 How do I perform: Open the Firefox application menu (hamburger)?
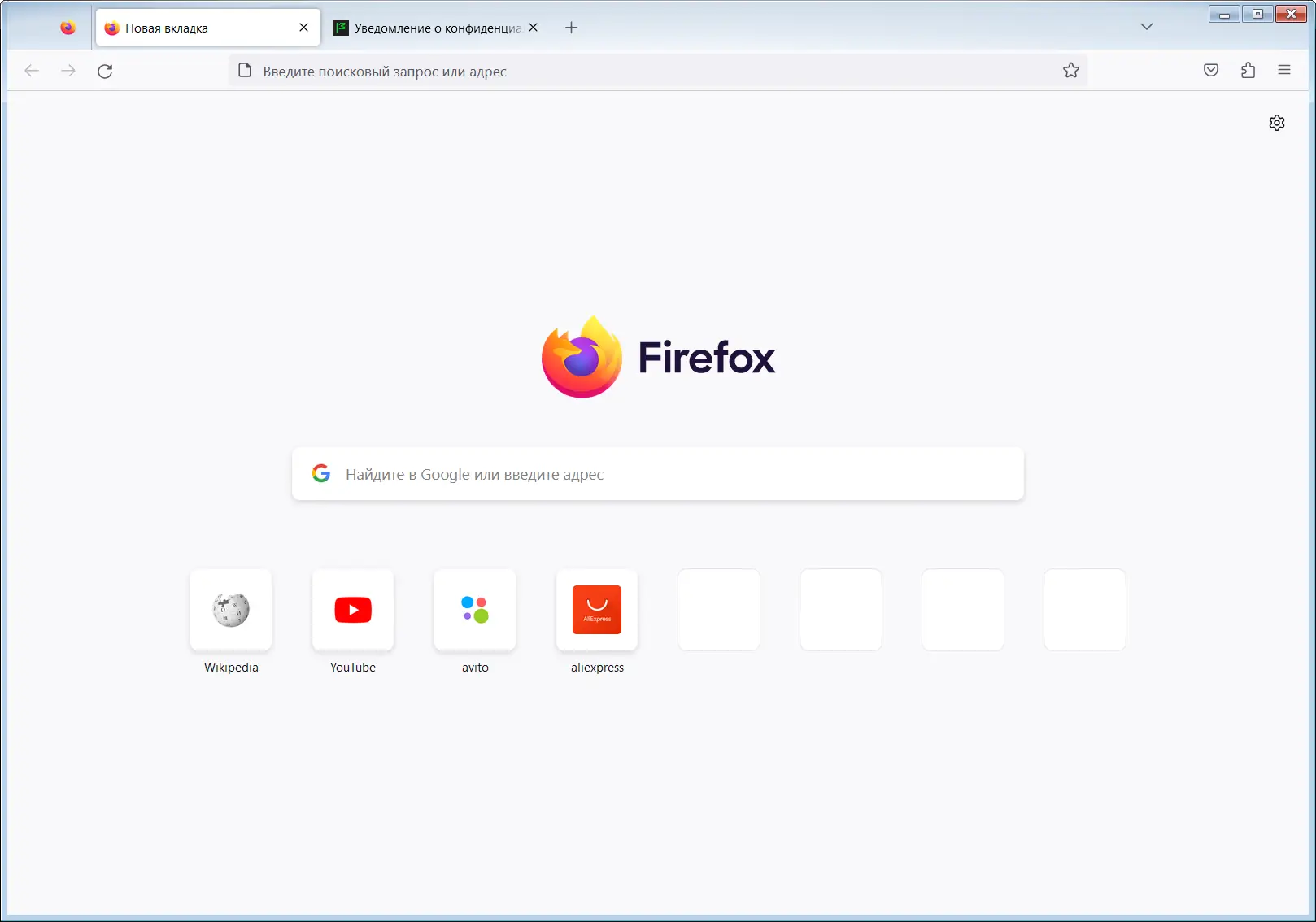(1283, 71)
